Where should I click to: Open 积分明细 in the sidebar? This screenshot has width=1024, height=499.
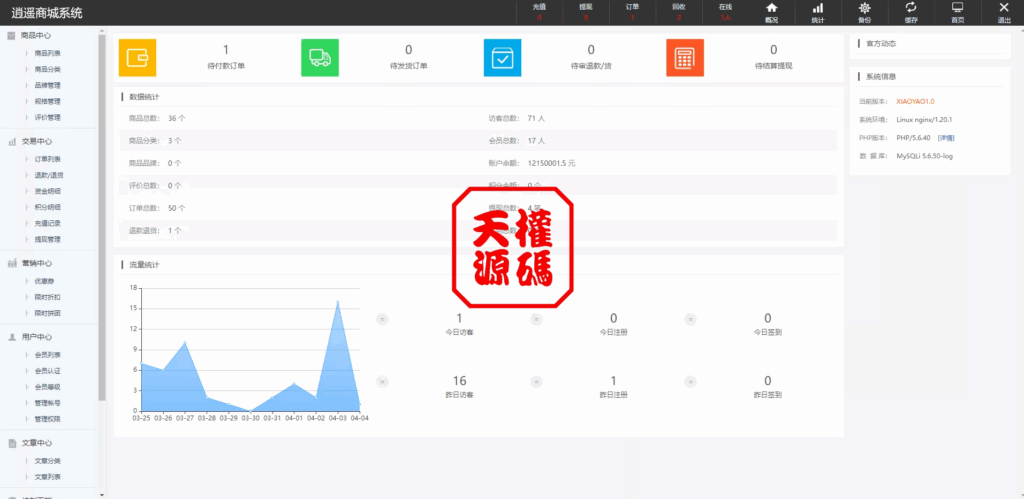pyautogui.click(x=48, y=207)
